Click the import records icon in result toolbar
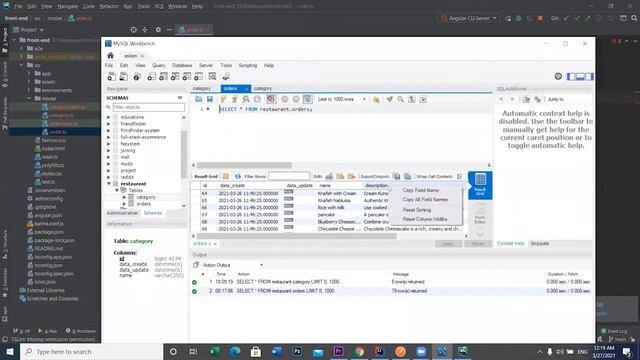Screen dimensions: 640x360 pos(408,176)
